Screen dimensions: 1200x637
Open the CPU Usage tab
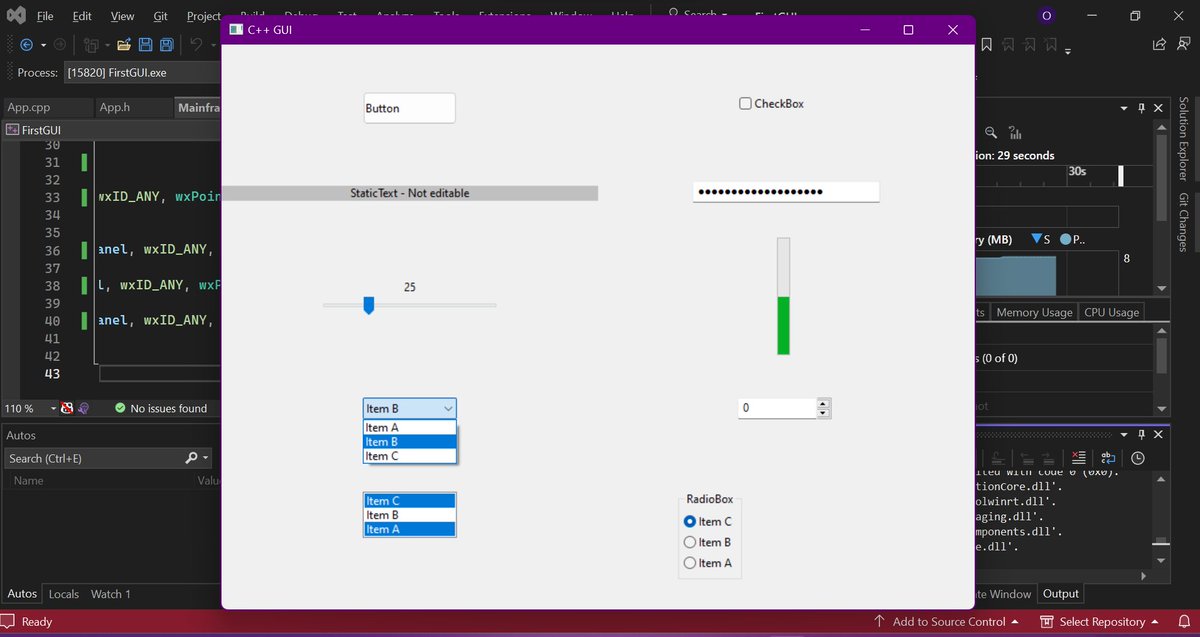coord(1111,312)
